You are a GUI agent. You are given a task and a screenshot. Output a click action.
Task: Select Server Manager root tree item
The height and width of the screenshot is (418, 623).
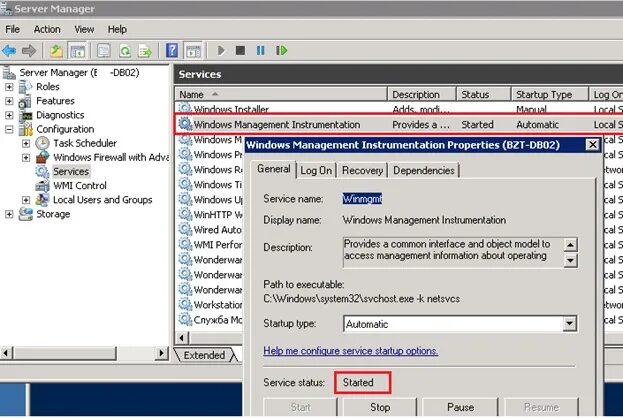(79, 73)
